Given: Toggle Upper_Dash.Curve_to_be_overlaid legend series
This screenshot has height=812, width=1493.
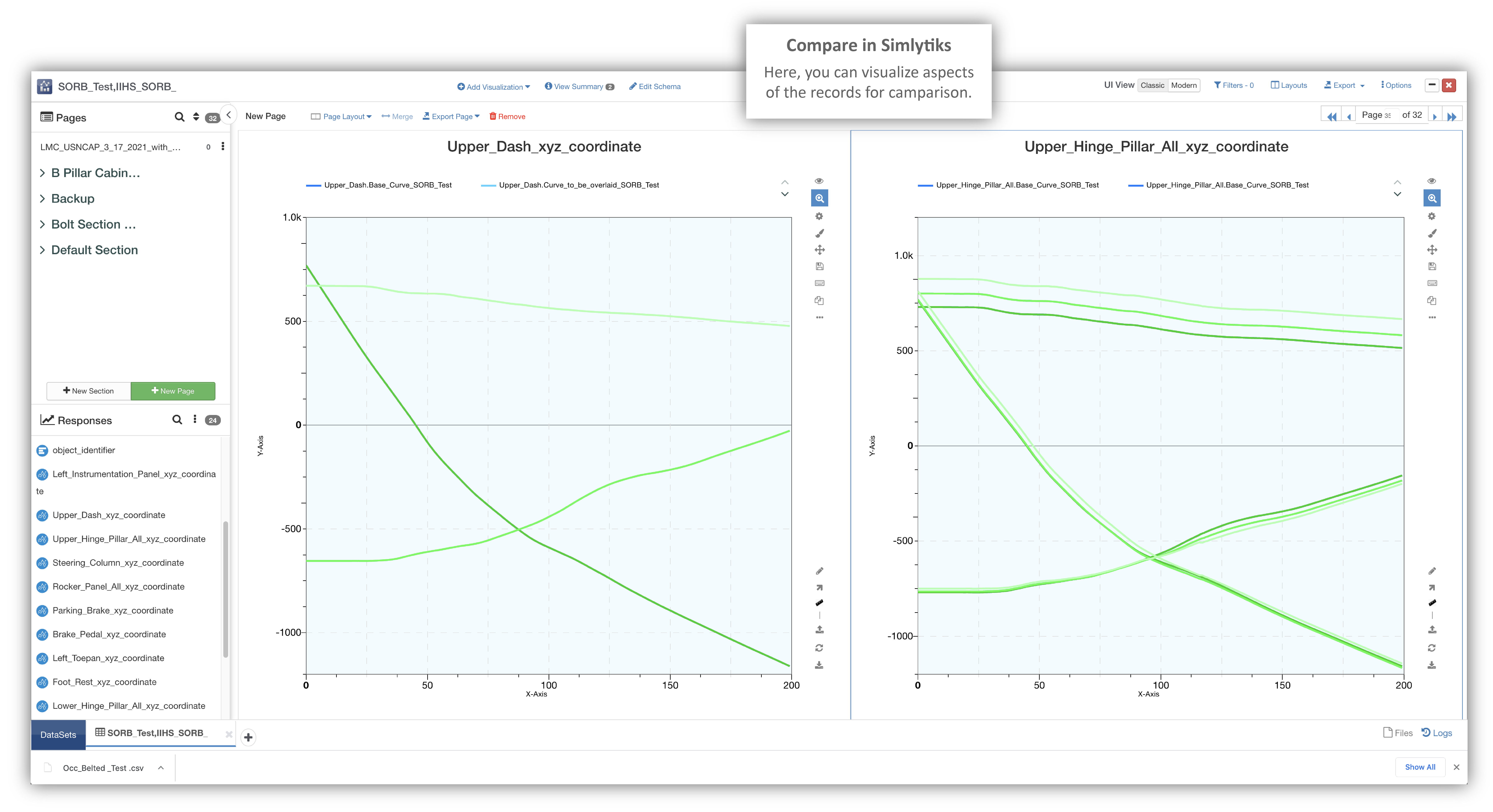Looking at the screenshot, I should pos(570,185).
